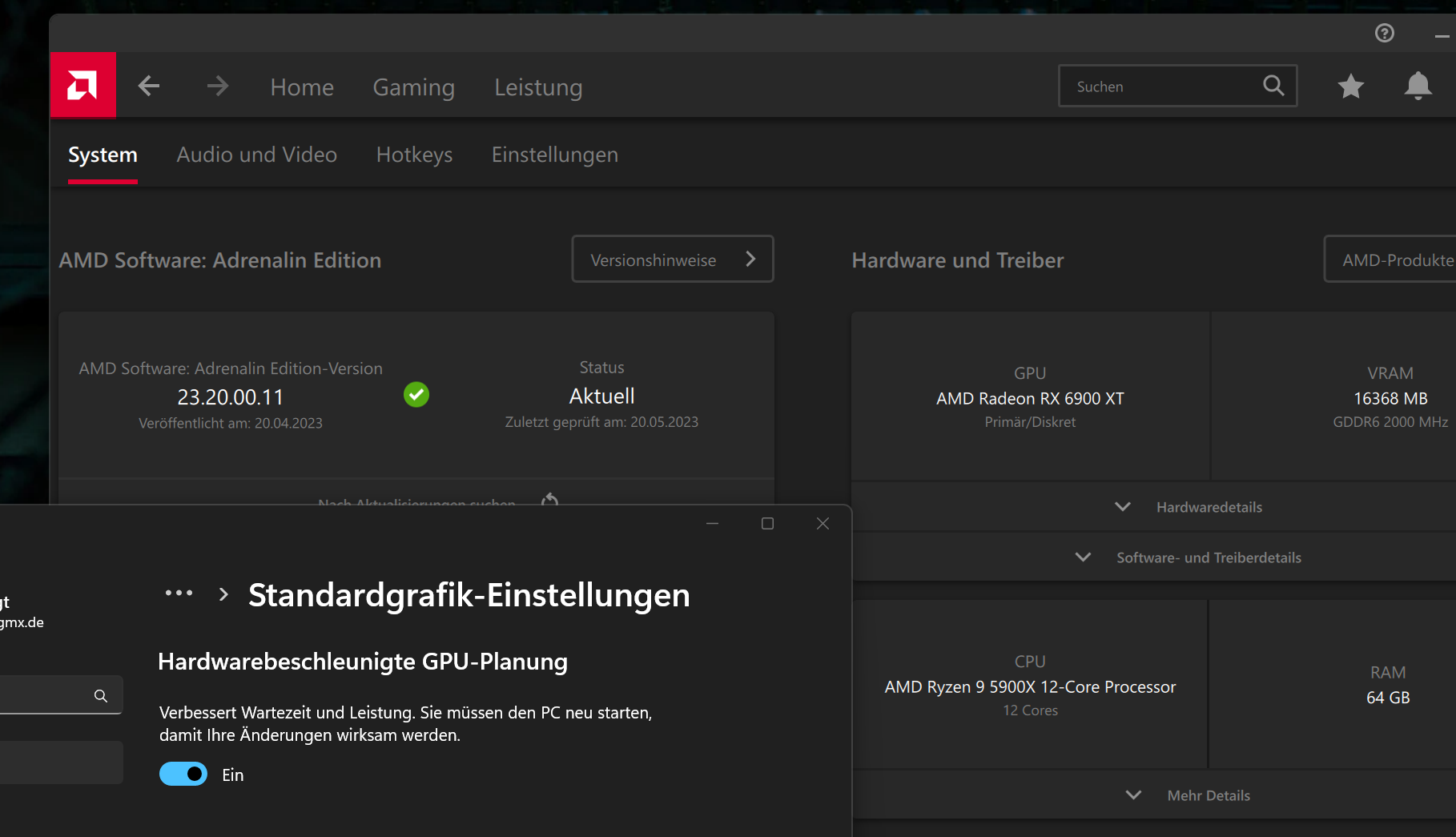The height and width of the screenshot is (837, 1456).
Task: Switch to the Hotkeys tab
Action: point(415,155)
